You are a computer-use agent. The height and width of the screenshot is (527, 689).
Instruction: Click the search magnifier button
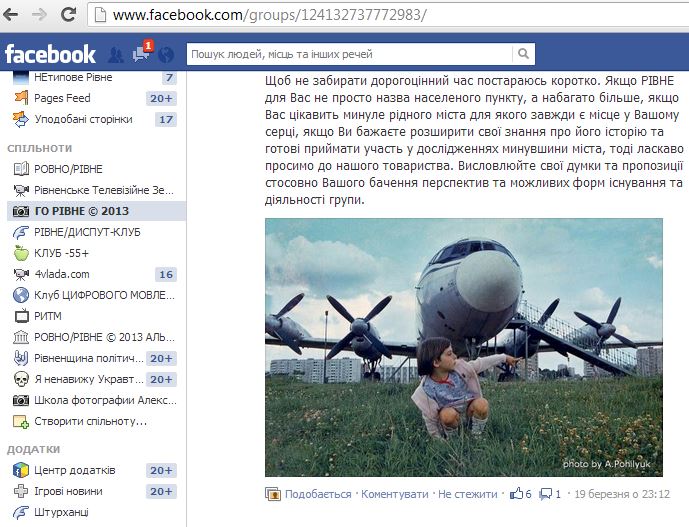523,54
